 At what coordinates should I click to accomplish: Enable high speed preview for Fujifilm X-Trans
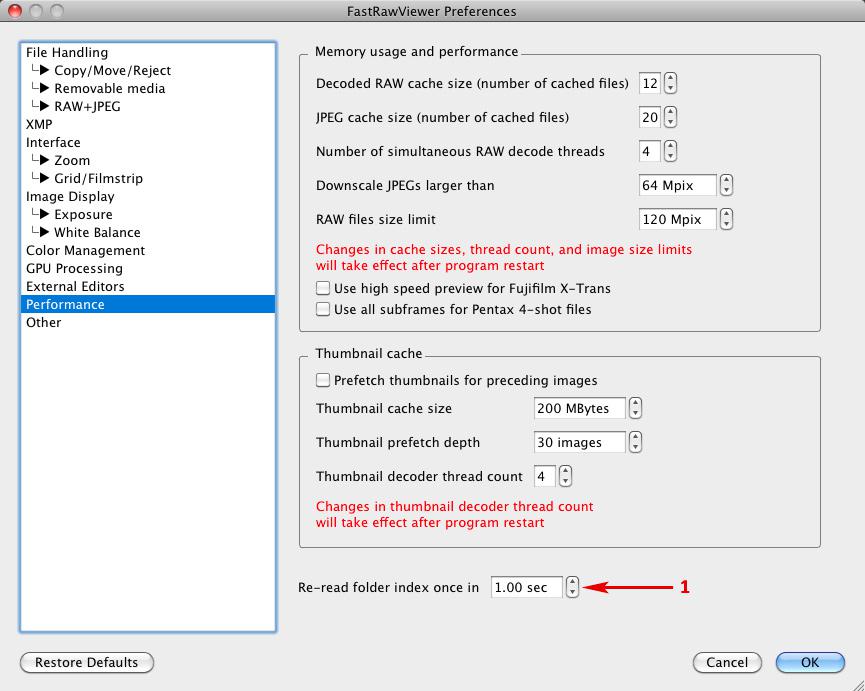point(323,288)
